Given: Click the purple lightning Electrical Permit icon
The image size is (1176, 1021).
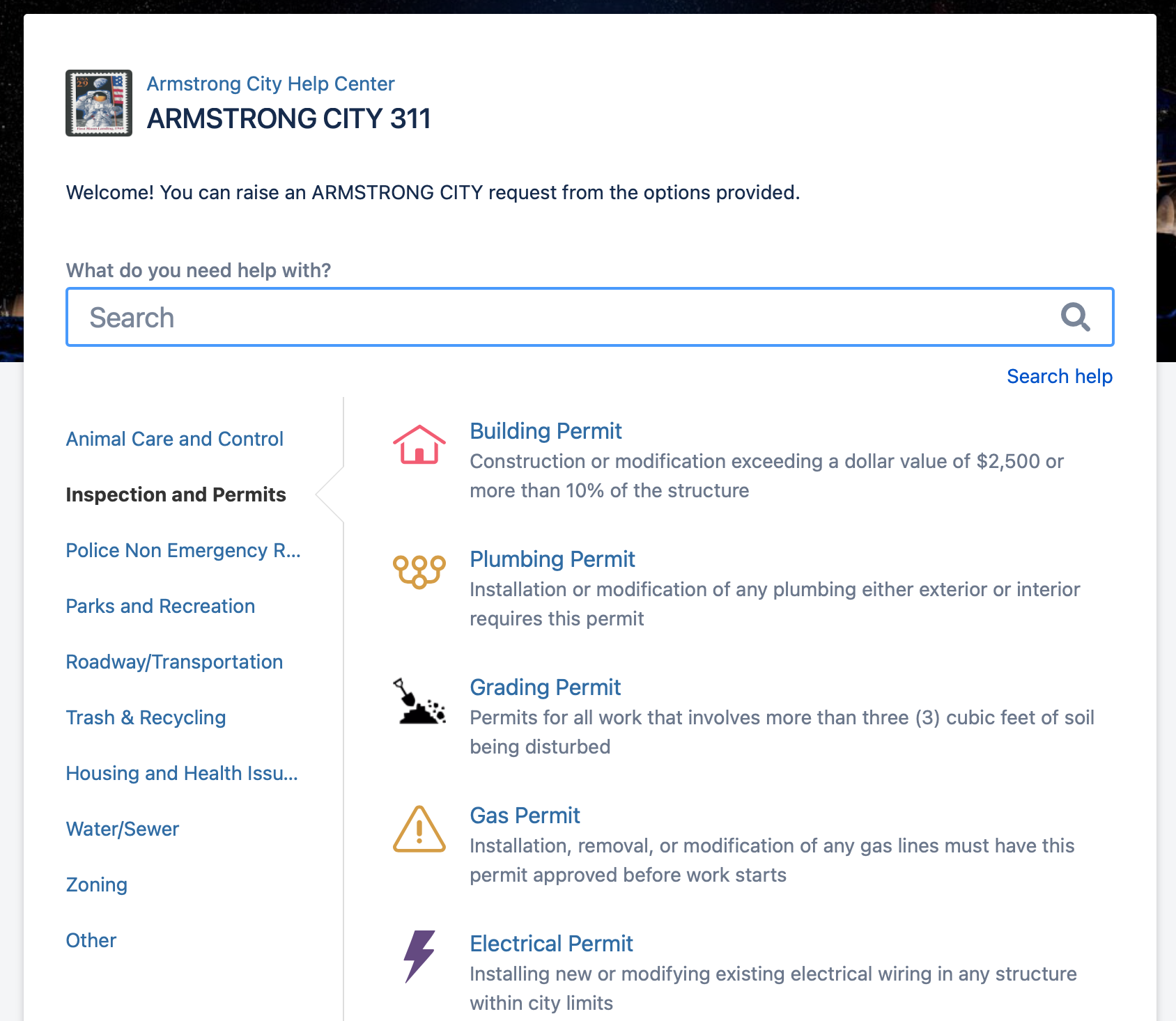Looking at the screenshot, I should 419,956.
